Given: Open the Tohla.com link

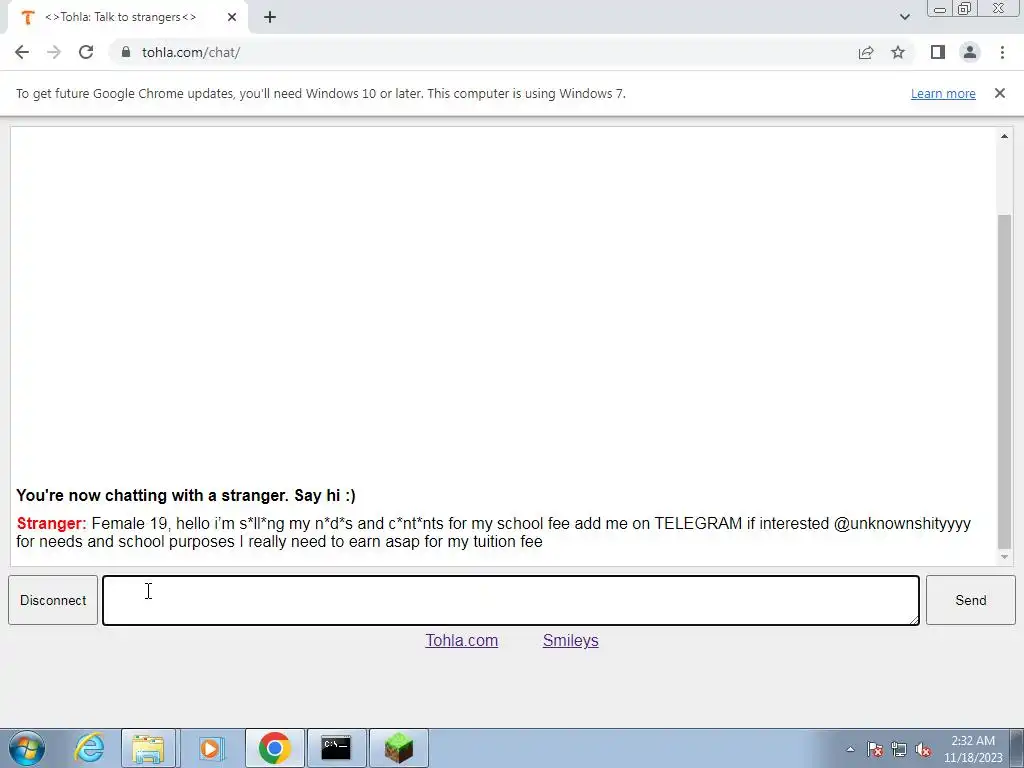Looking at the screenshot, I should (x=462, y=641).
